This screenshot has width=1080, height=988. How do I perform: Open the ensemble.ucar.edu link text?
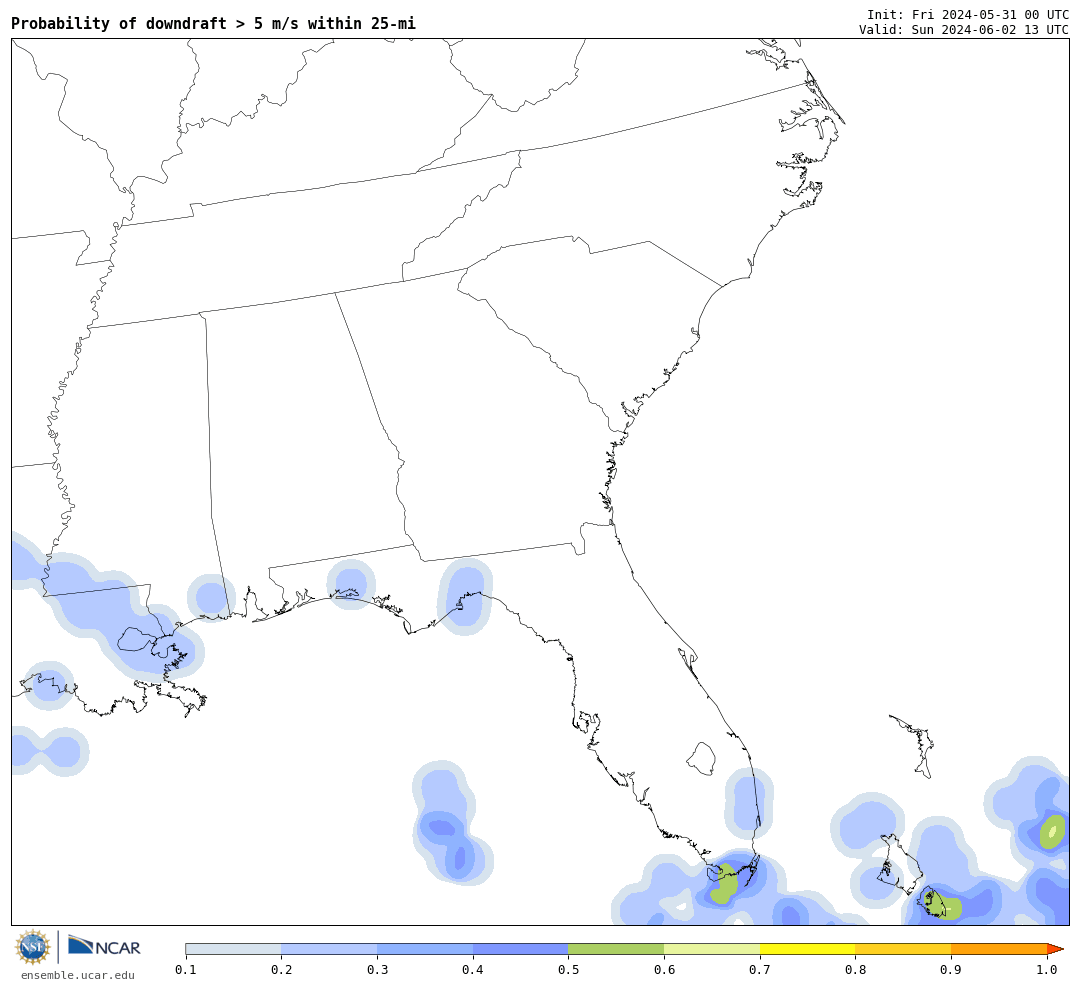tap(77, 975)
